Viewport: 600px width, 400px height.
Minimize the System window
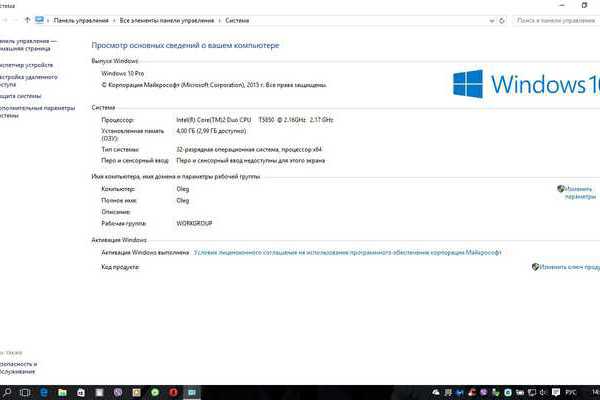562,5
